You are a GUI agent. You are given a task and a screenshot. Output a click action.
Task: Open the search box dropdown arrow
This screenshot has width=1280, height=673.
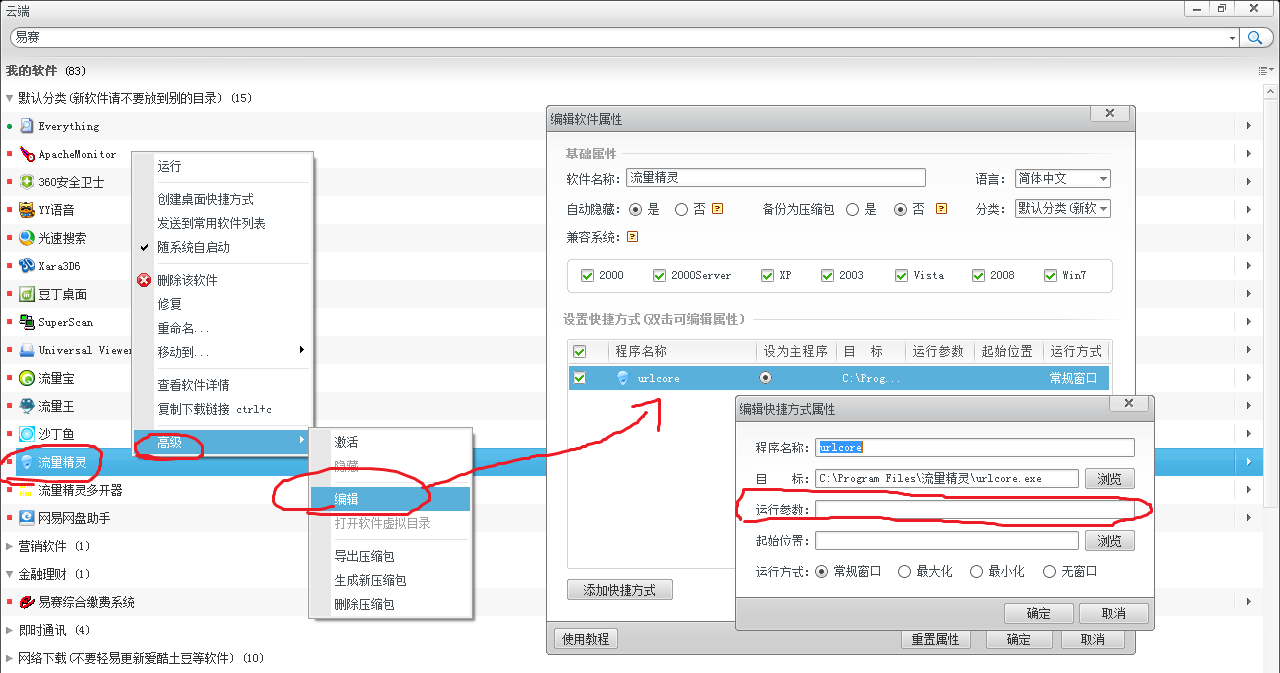(1232, 37)
